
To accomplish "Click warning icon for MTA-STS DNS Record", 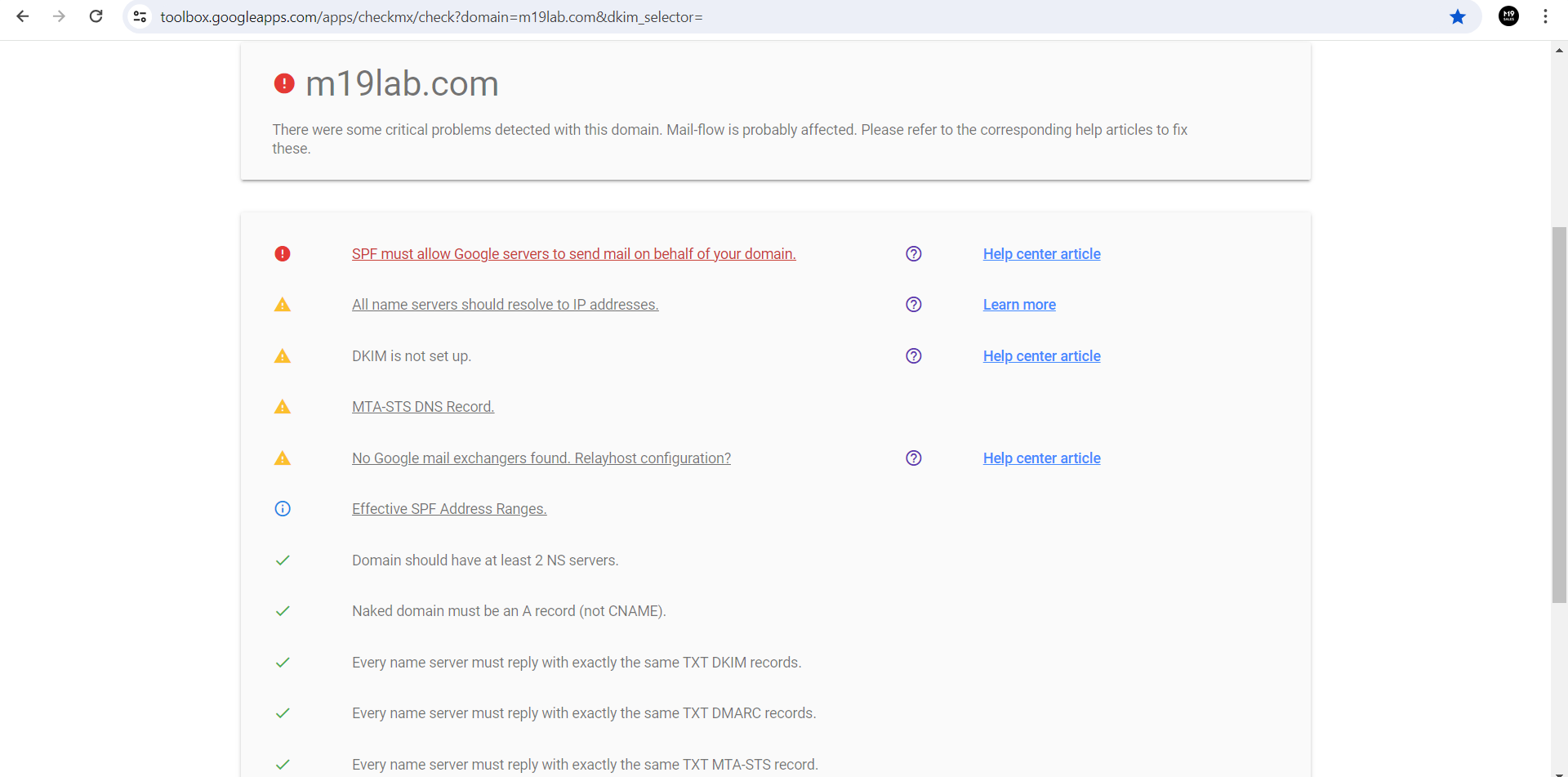I will click(283, 407).
